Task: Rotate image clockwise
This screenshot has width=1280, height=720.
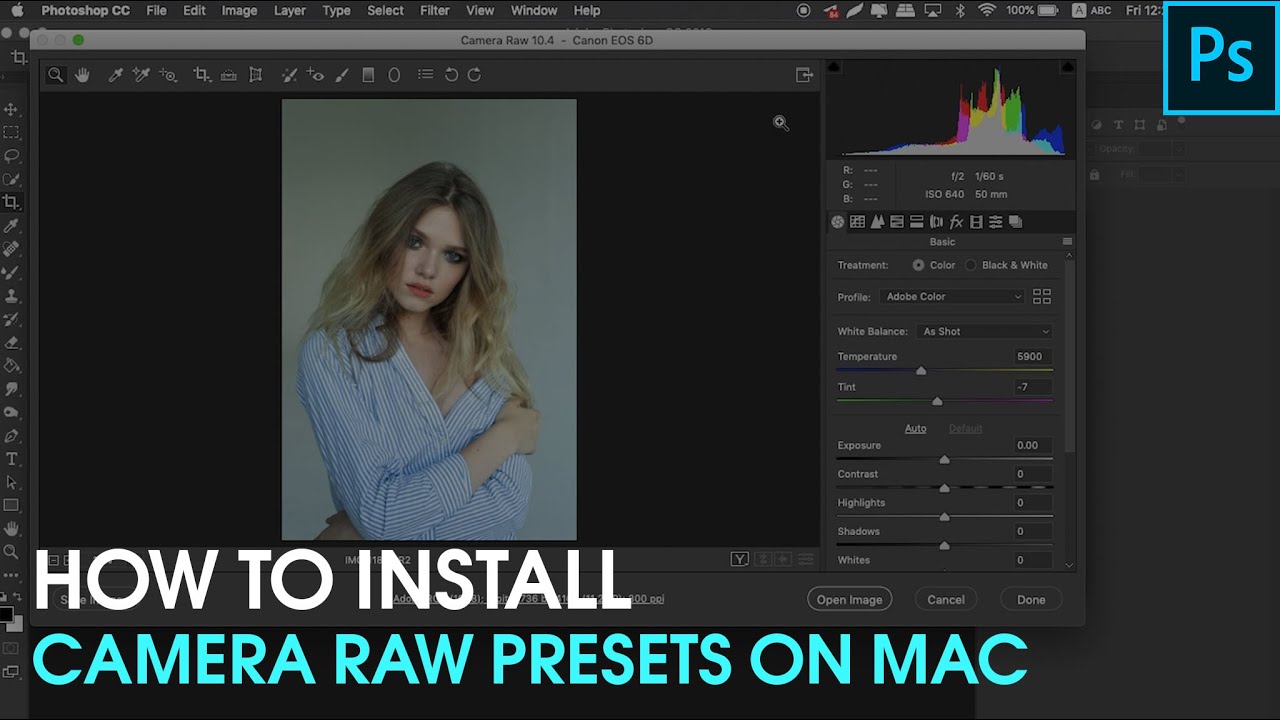Action: (475, 75)
